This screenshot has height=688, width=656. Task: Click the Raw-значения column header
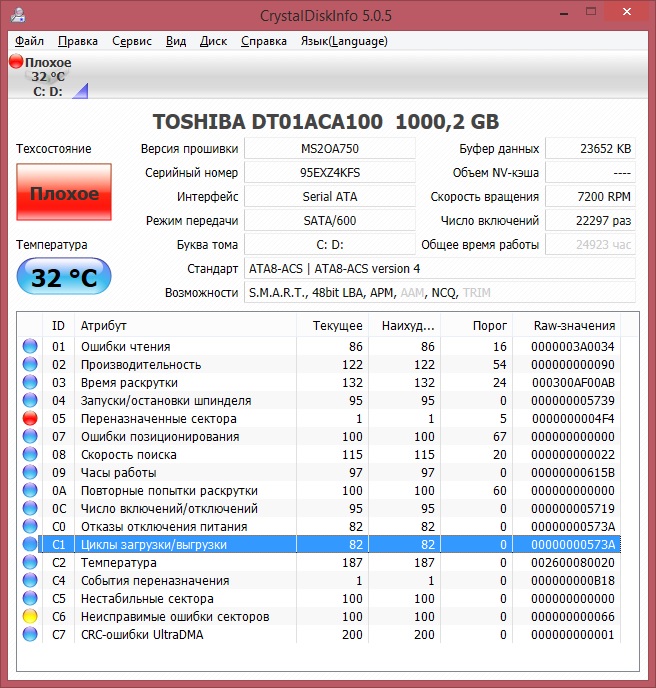tap(566, 326)
